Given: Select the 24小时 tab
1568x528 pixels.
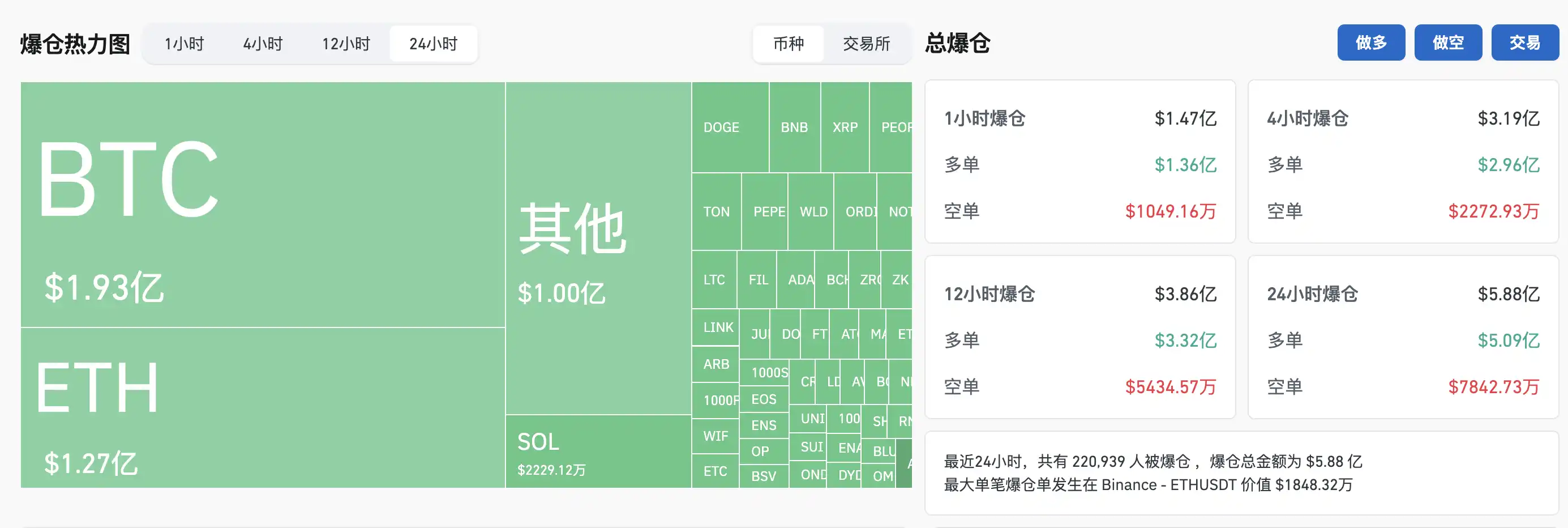Looking at the screenshot, I should pos(434,44).
